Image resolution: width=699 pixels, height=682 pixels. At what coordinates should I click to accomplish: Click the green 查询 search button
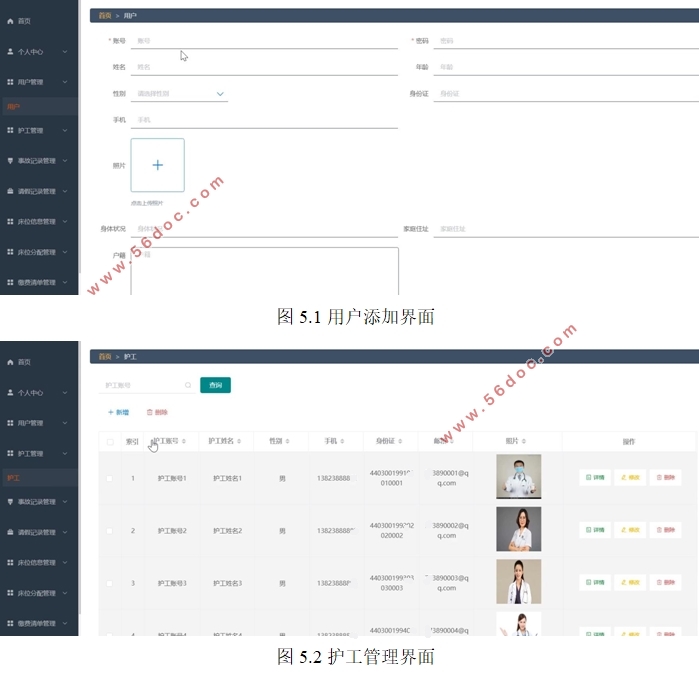(x=215, y=385)
